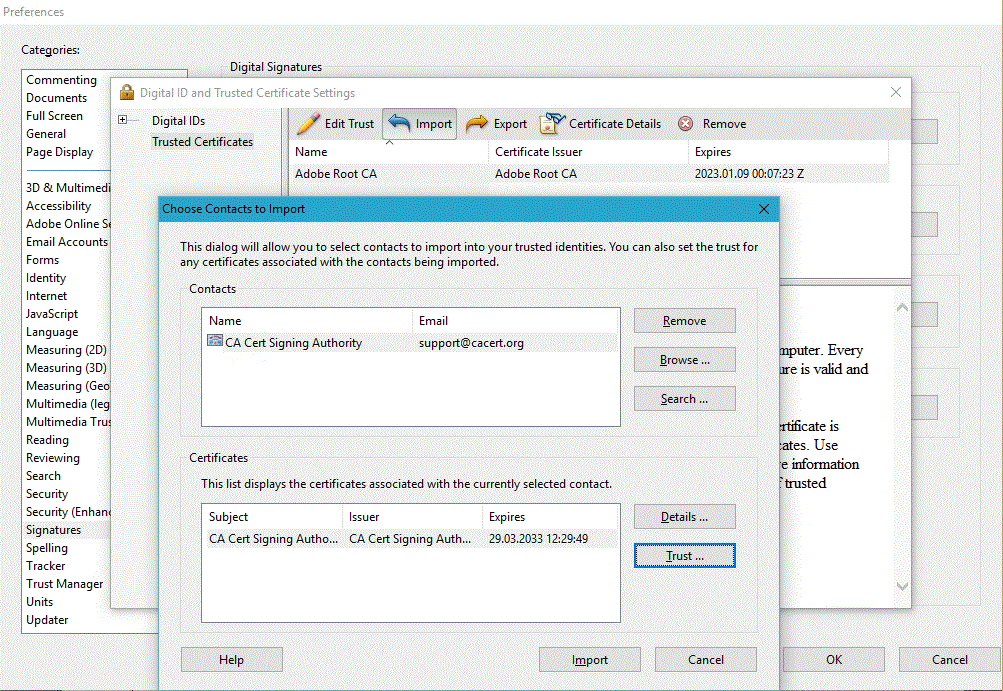This screenshot has width=1003, height=691.
Task: Remove the selected contact
Action: (684, 321)
